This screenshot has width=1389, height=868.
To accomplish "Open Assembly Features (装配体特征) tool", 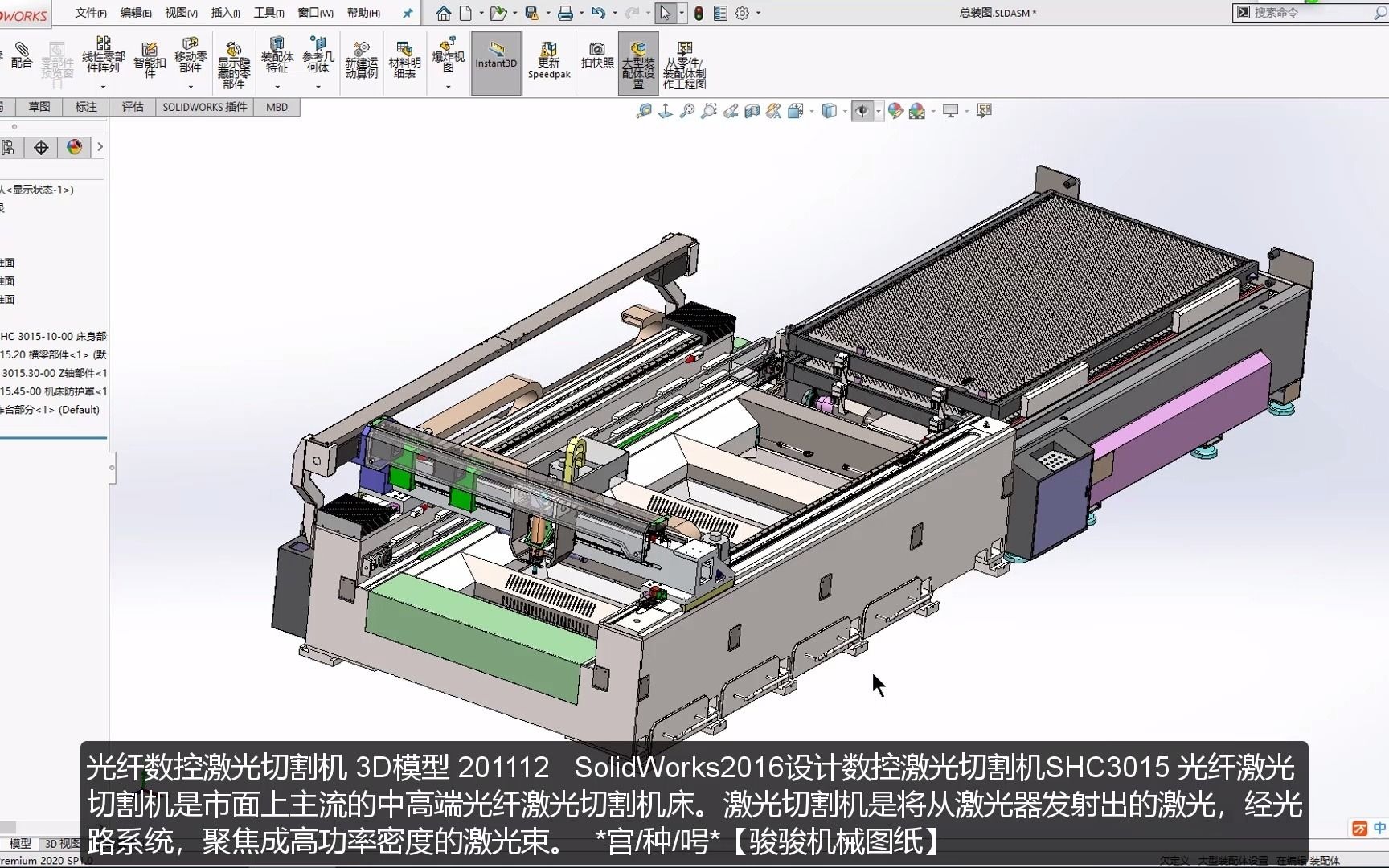I will [x=277, y=55].
